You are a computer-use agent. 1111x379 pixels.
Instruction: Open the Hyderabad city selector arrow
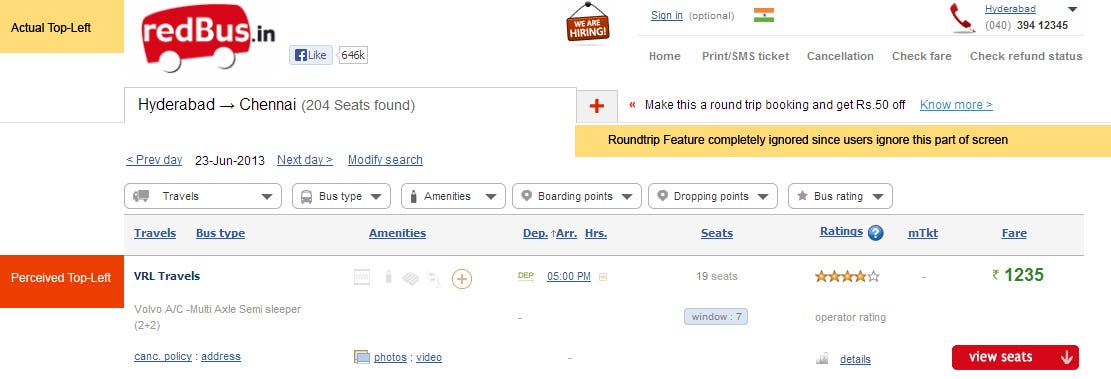click(1072, 9)
